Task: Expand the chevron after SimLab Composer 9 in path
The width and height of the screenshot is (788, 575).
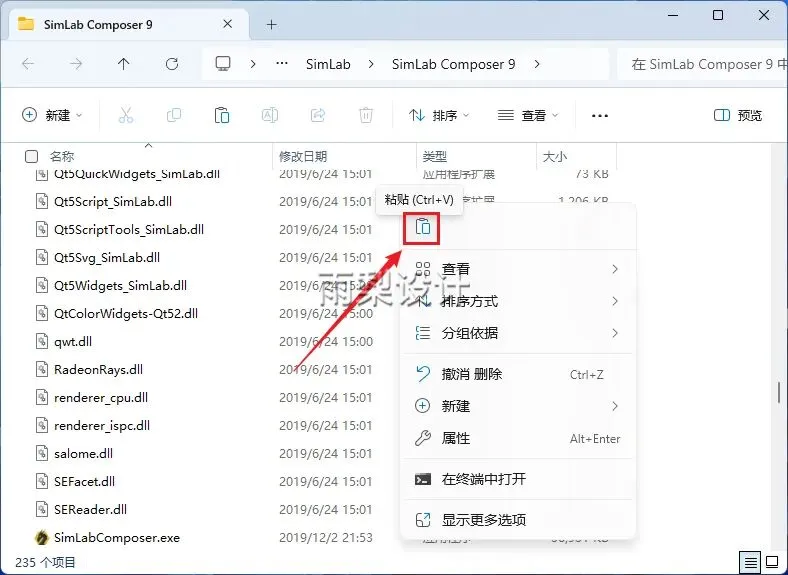Action: pyautogui.click(x=537, y=64)
